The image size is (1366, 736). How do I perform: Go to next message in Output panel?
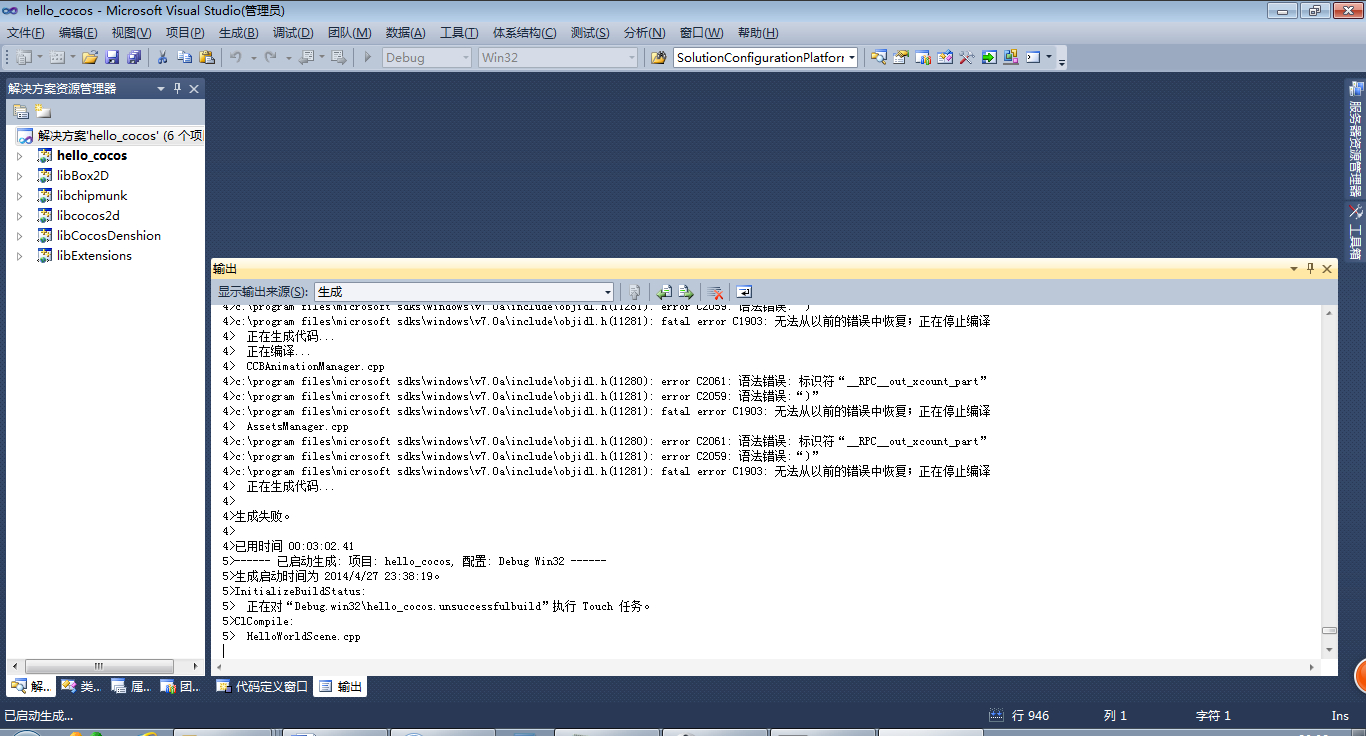[x=686, y=292]
